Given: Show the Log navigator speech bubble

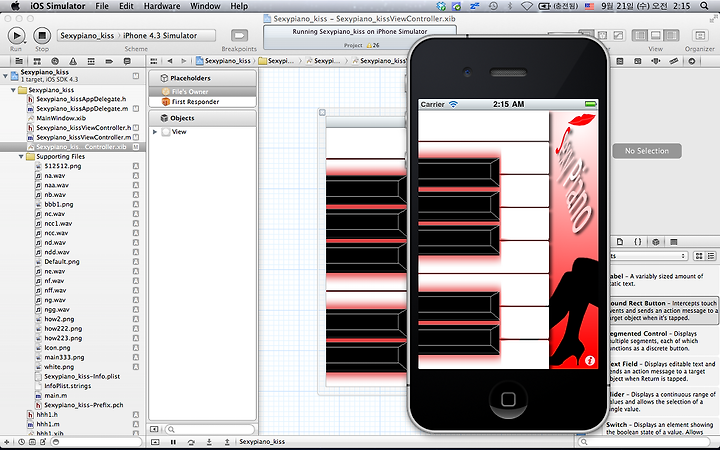Looking at the screenshot, I should tap(127, 61).
